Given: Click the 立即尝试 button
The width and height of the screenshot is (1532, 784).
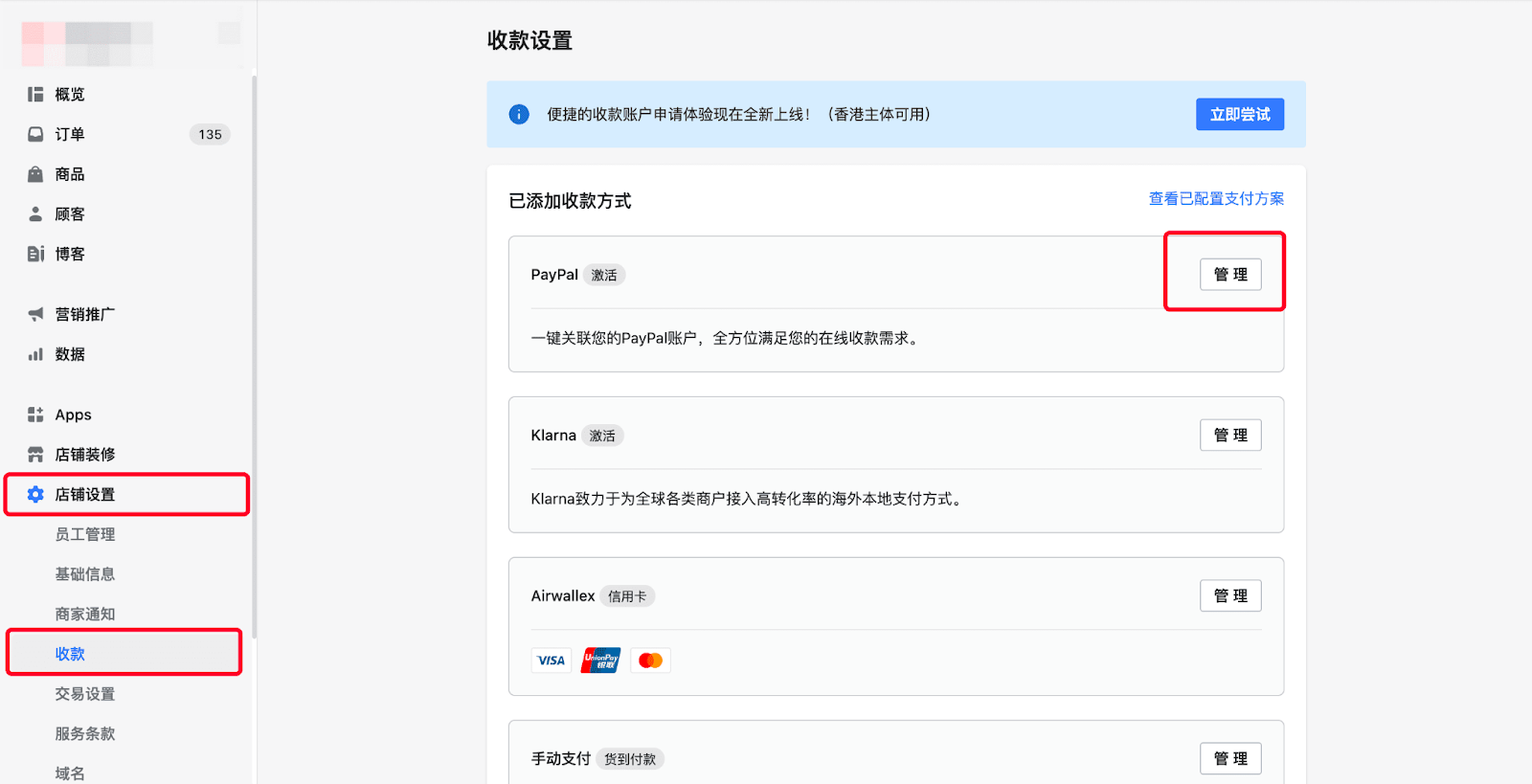Looking at the screenshot, I should pos(1240,114).
